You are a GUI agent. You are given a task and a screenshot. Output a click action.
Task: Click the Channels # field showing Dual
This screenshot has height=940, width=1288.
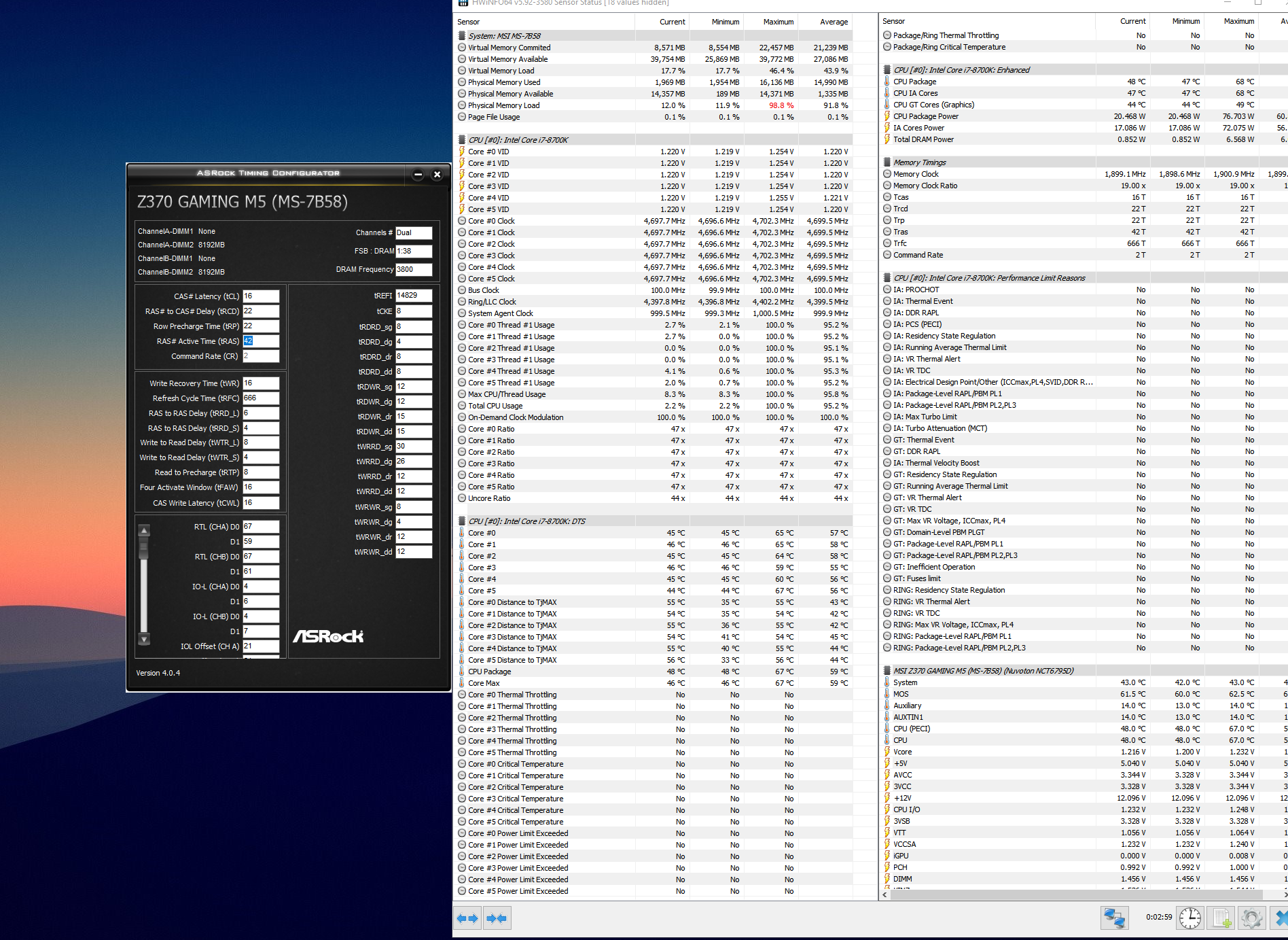click(x=414, y=232)
